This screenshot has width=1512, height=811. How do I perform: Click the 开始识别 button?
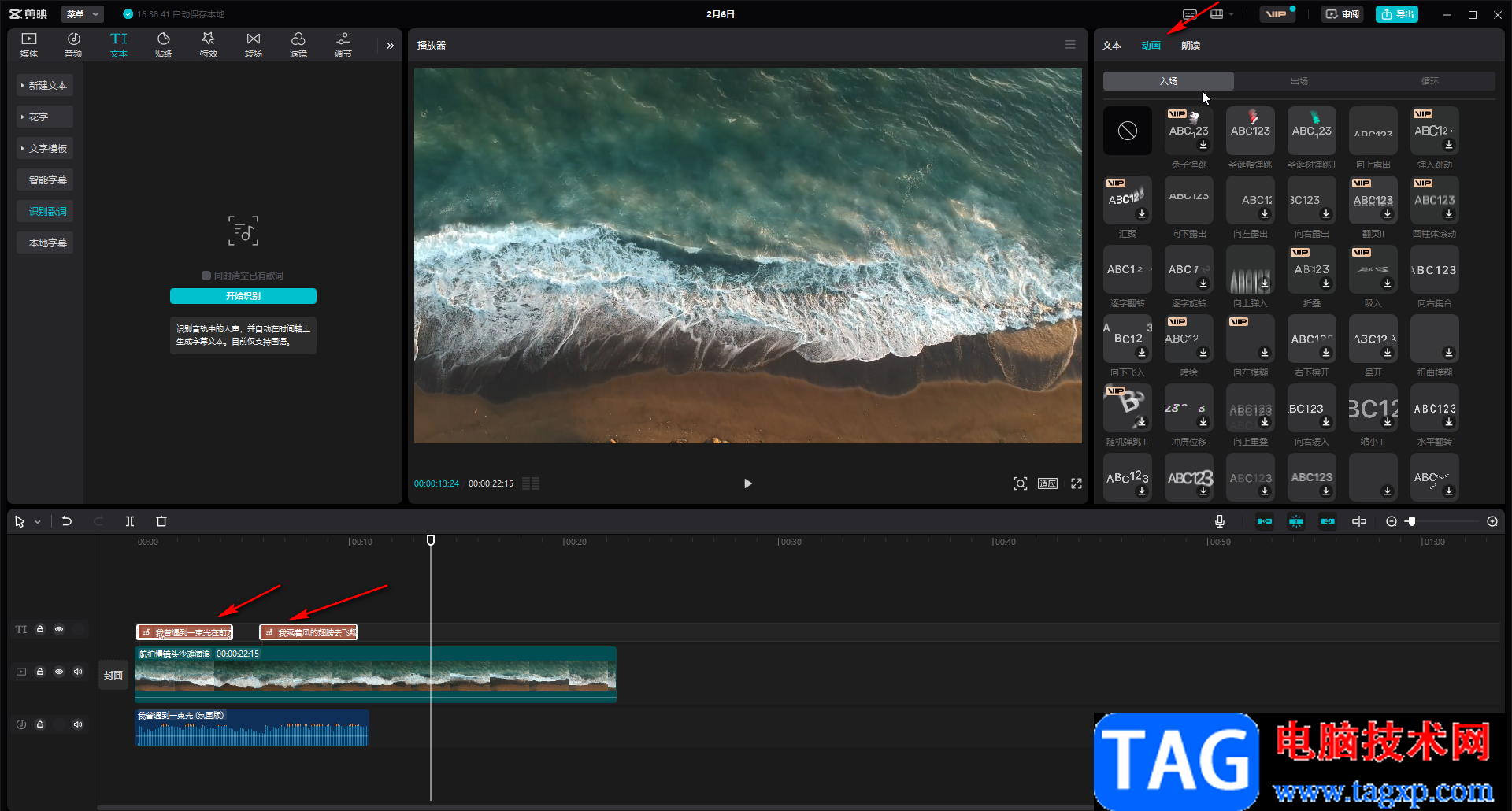(243, 296)
